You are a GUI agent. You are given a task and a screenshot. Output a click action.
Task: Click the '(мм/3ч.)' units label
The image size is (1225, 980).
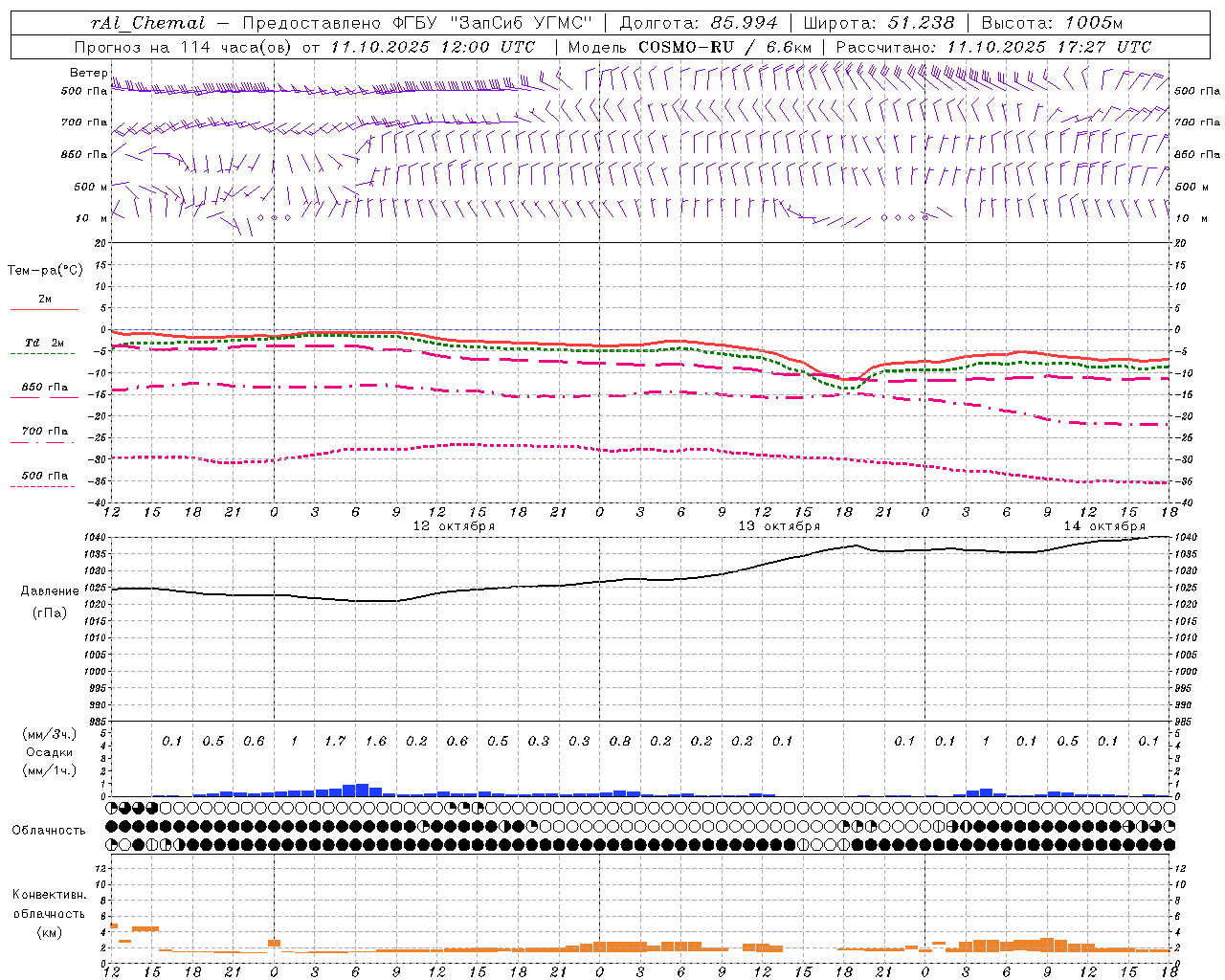[50, 734]
